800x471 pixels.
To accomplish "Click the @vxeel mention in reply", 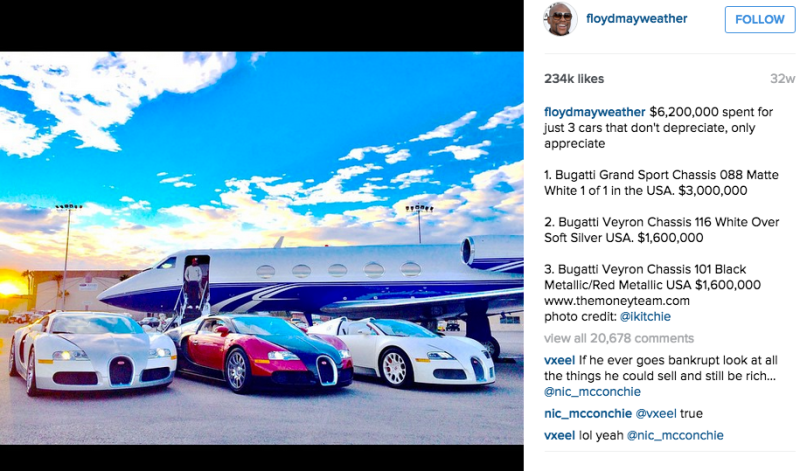I will click(656, 413).
